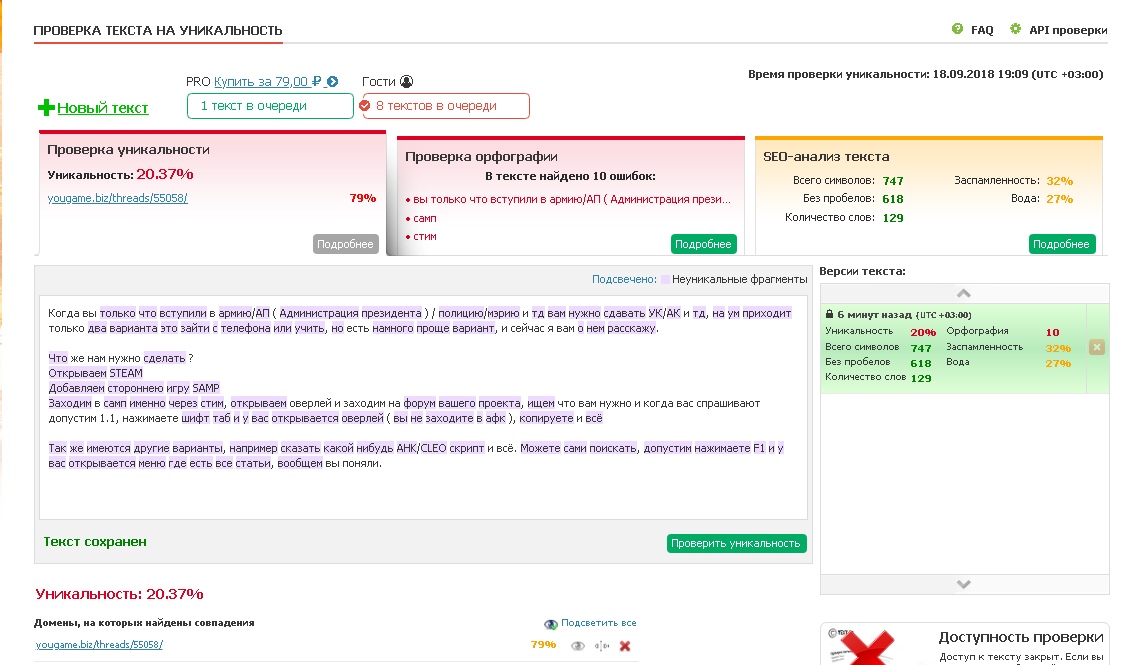
Task: Click the API проверки gear icon
Action: 1016,30
